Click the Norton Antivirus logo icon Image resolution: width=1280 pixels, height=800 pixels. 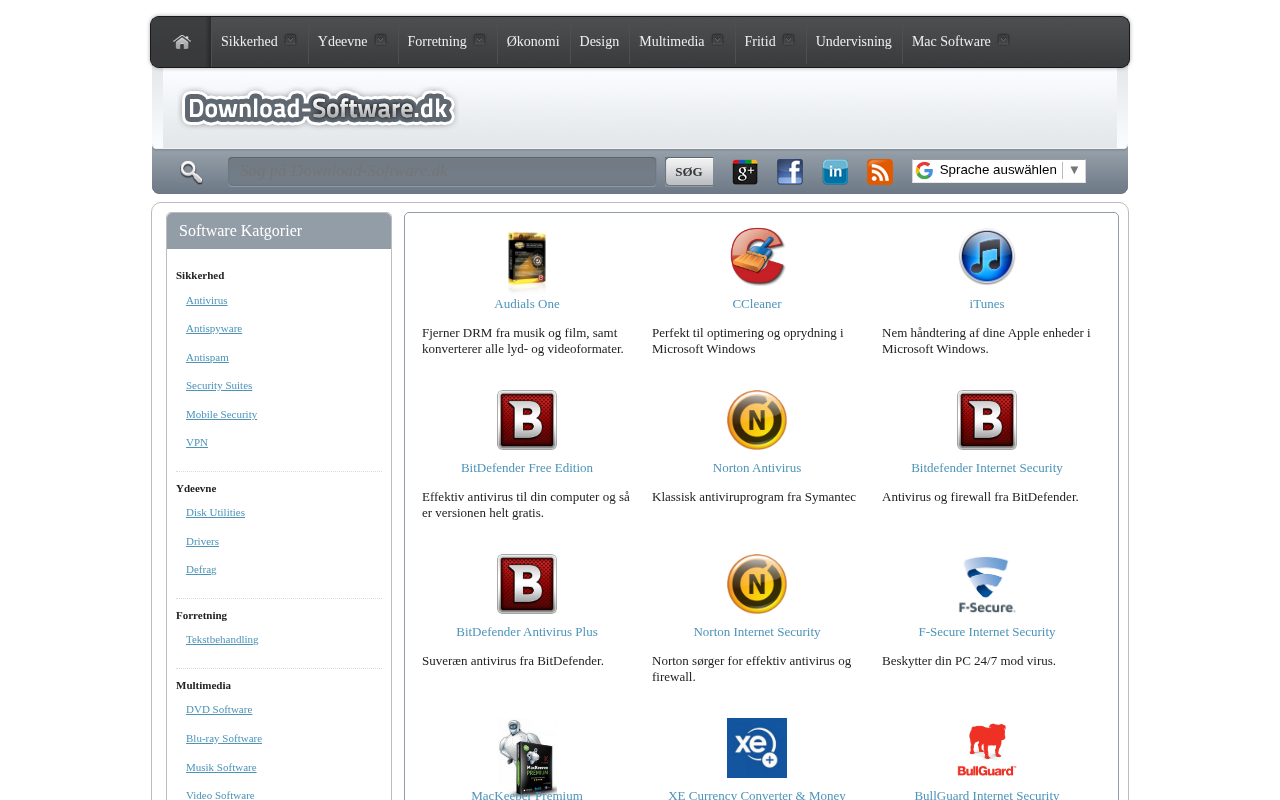pos(757,420)
